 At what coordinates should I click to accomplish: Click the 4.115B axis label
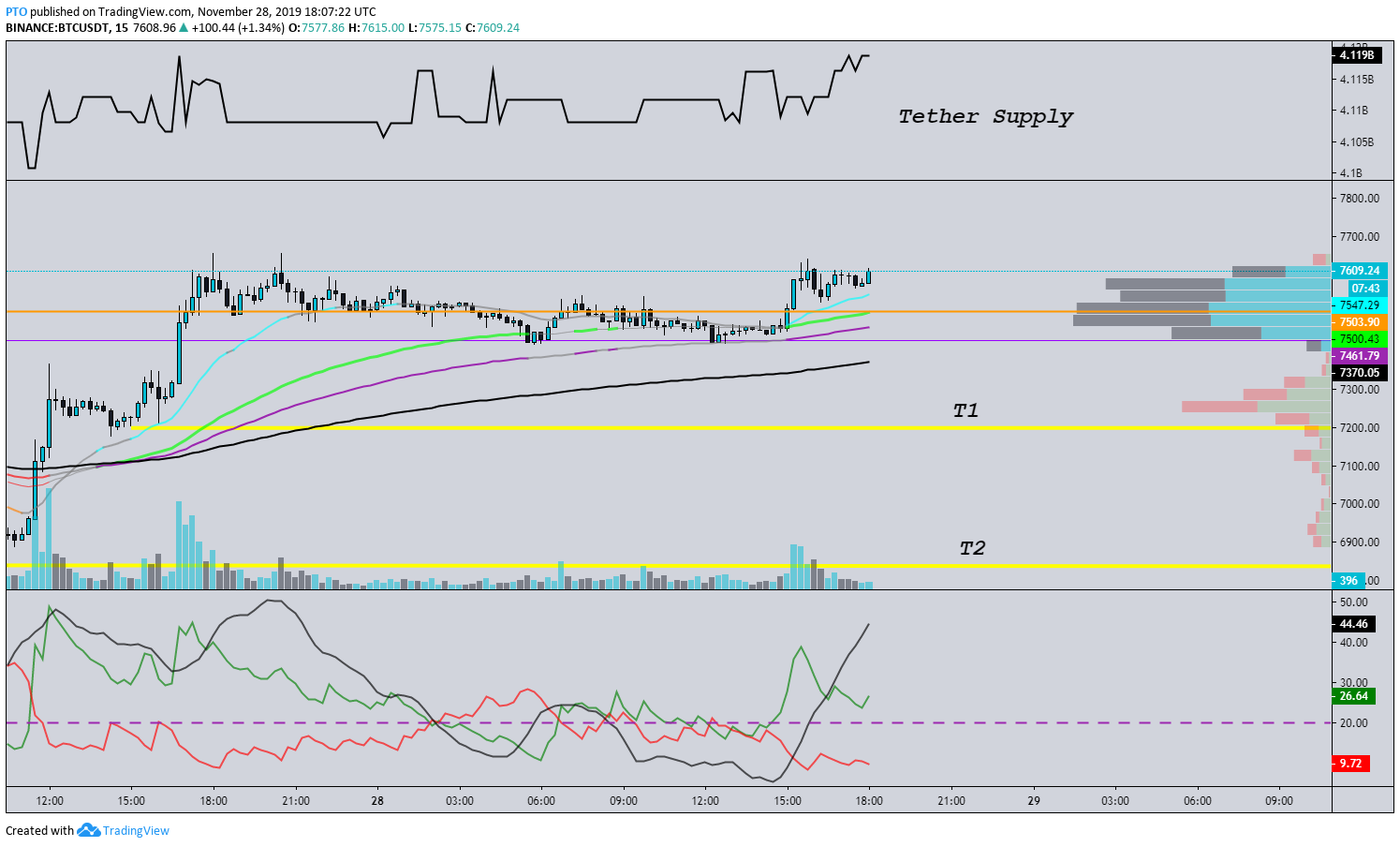coord(1357,80)
